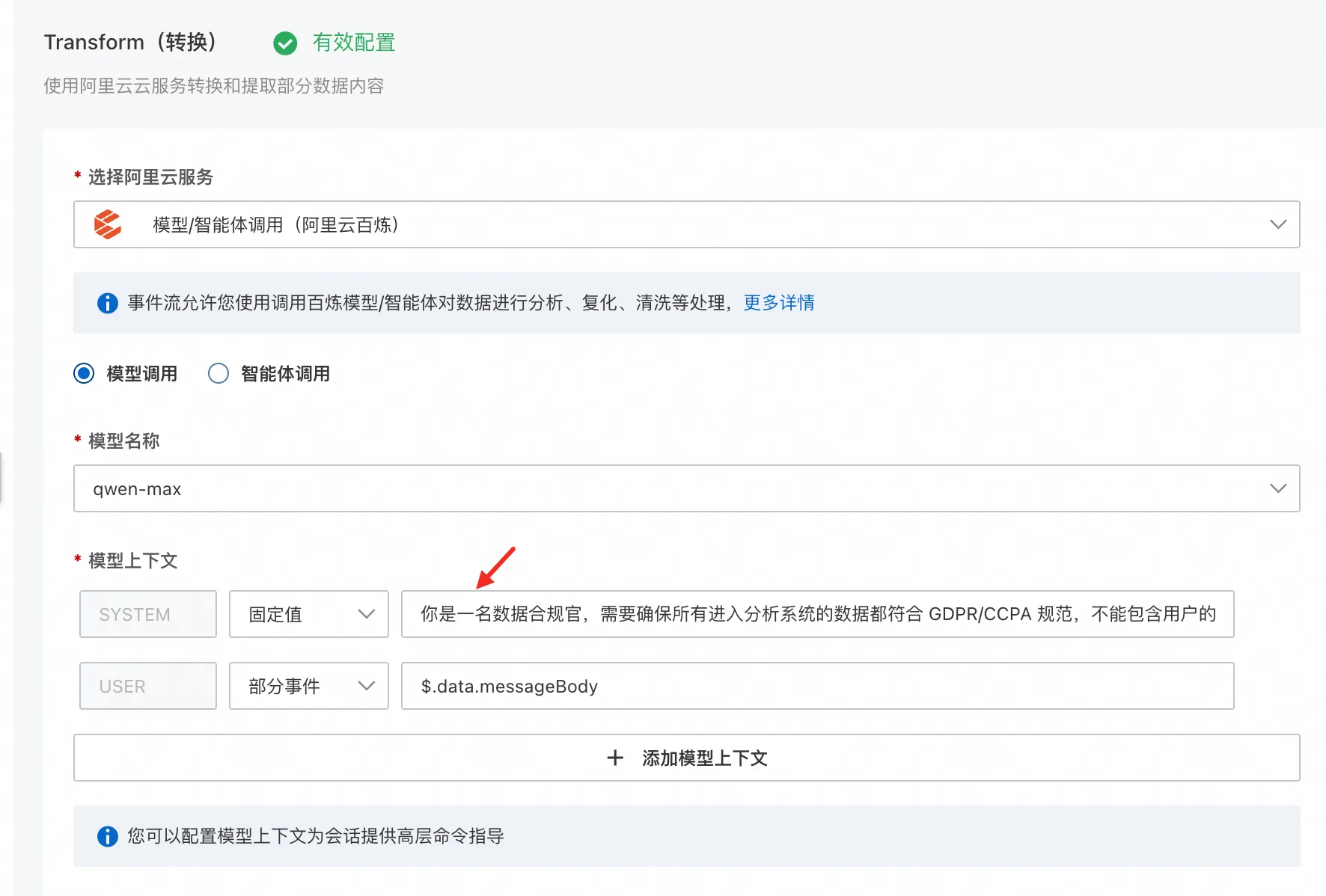Expand the qwen-max model name dropdown
This screenshot has width=1326, height=896.
[687, 488]
